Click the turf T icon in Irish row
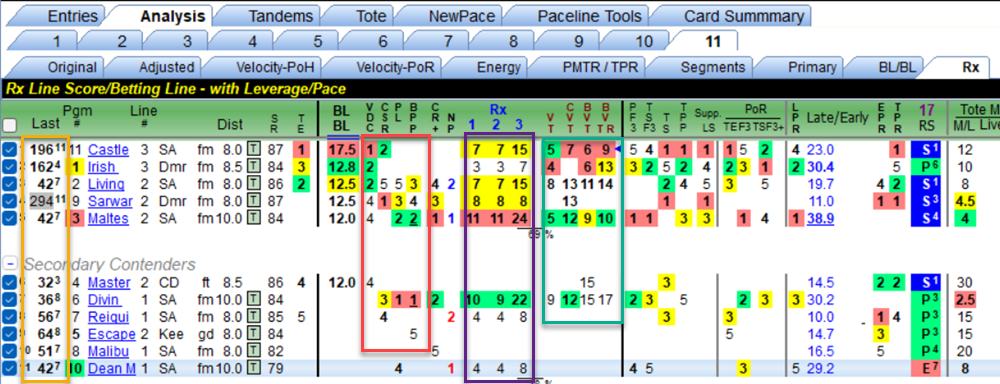This screenshot has height=384, width=1000. (x=254, y=167)
